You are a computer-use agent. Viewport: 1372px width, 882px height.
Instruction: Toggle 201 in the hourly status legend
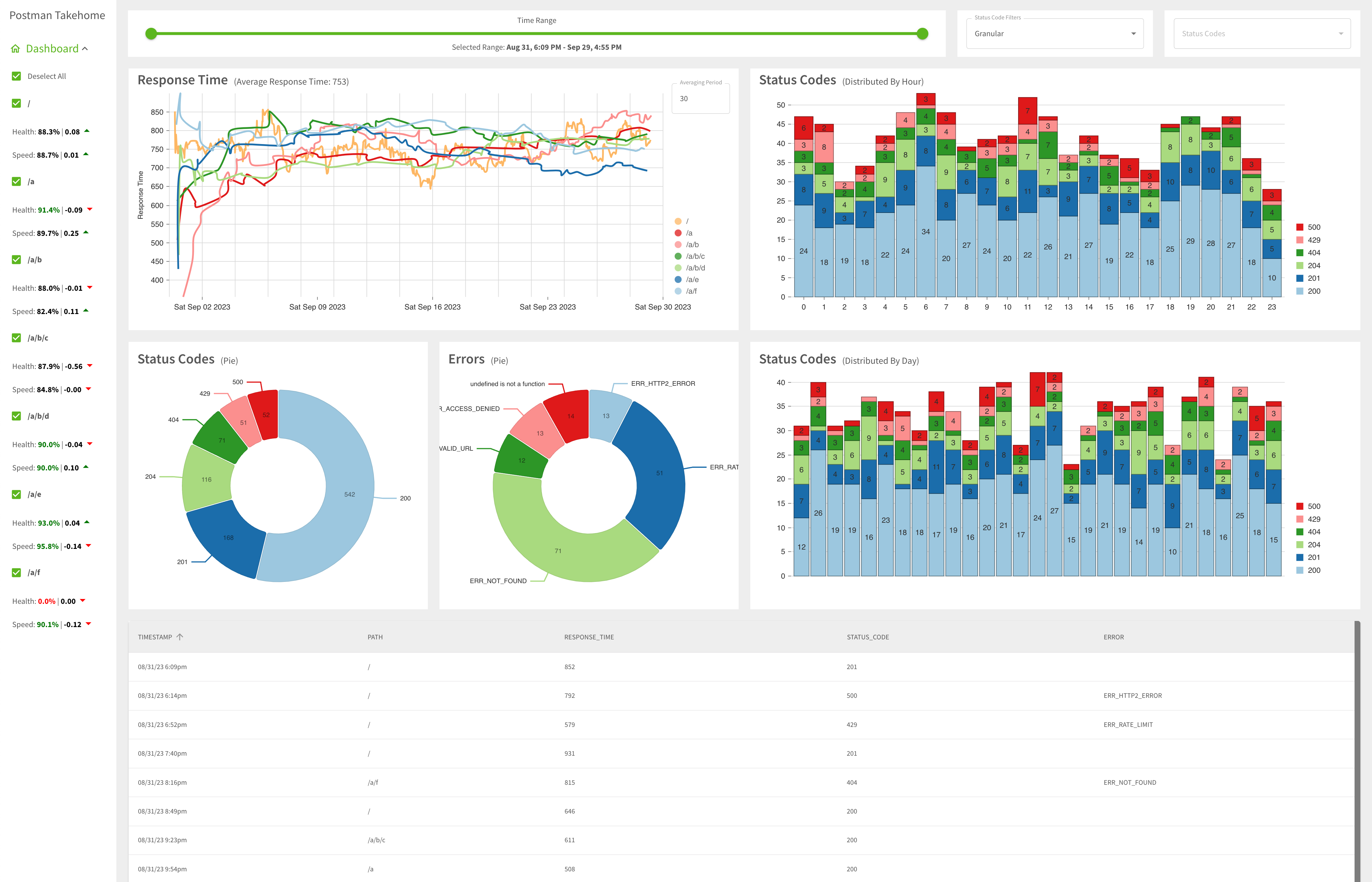tap(1308, 278)
